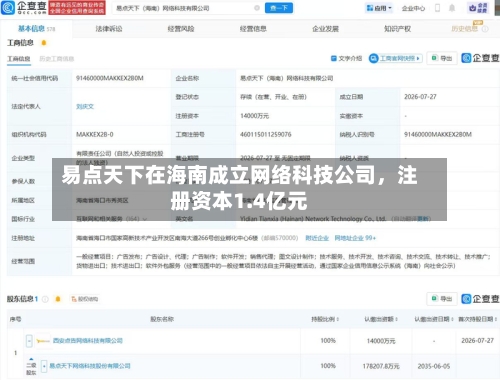This screenshot has height=380, width=500.
Task: Switch to the 知识产权 tab
Action: (x=397, y=29)
